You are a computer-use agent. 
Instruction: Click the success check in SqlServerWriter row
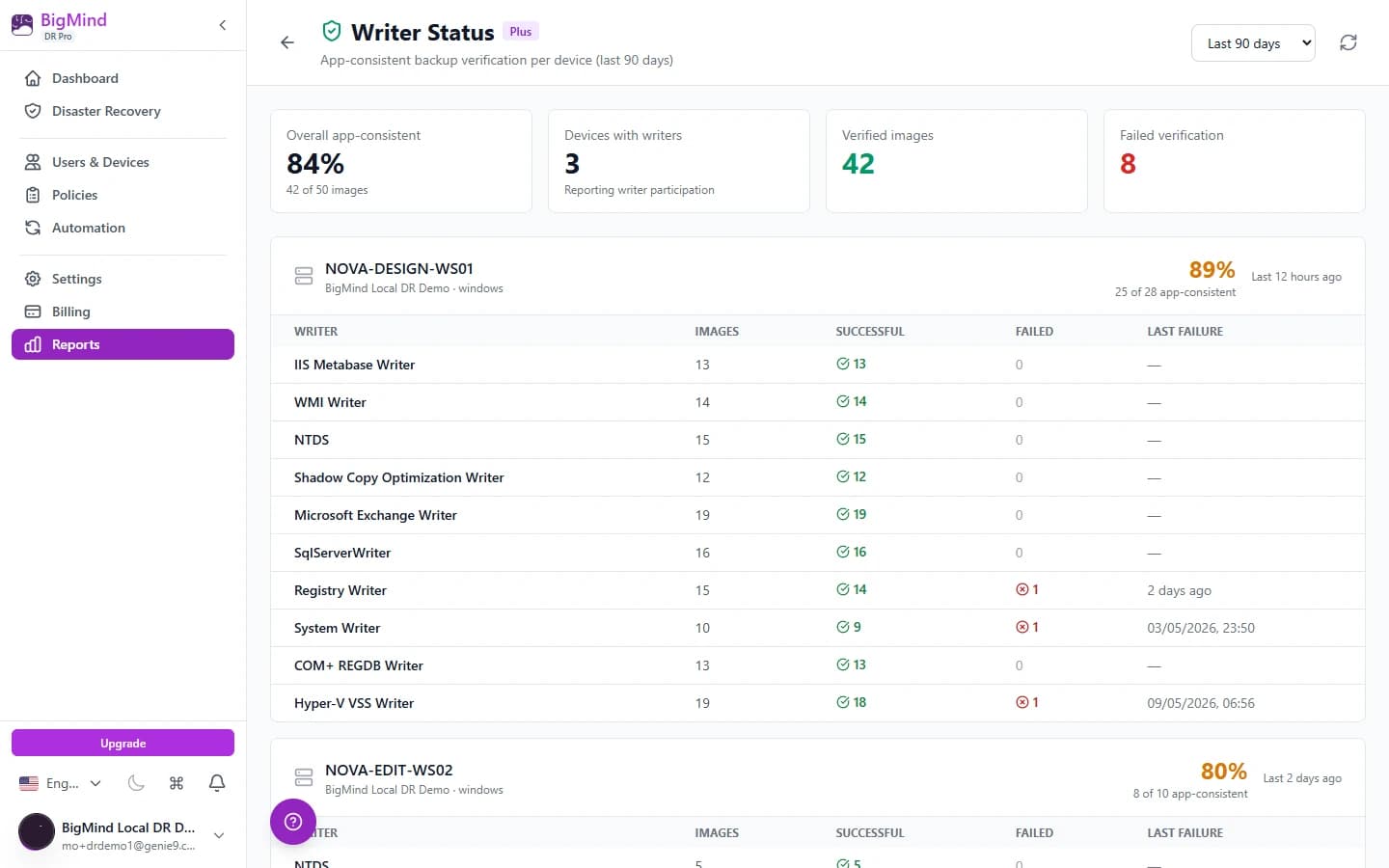[x=843, y=552]
